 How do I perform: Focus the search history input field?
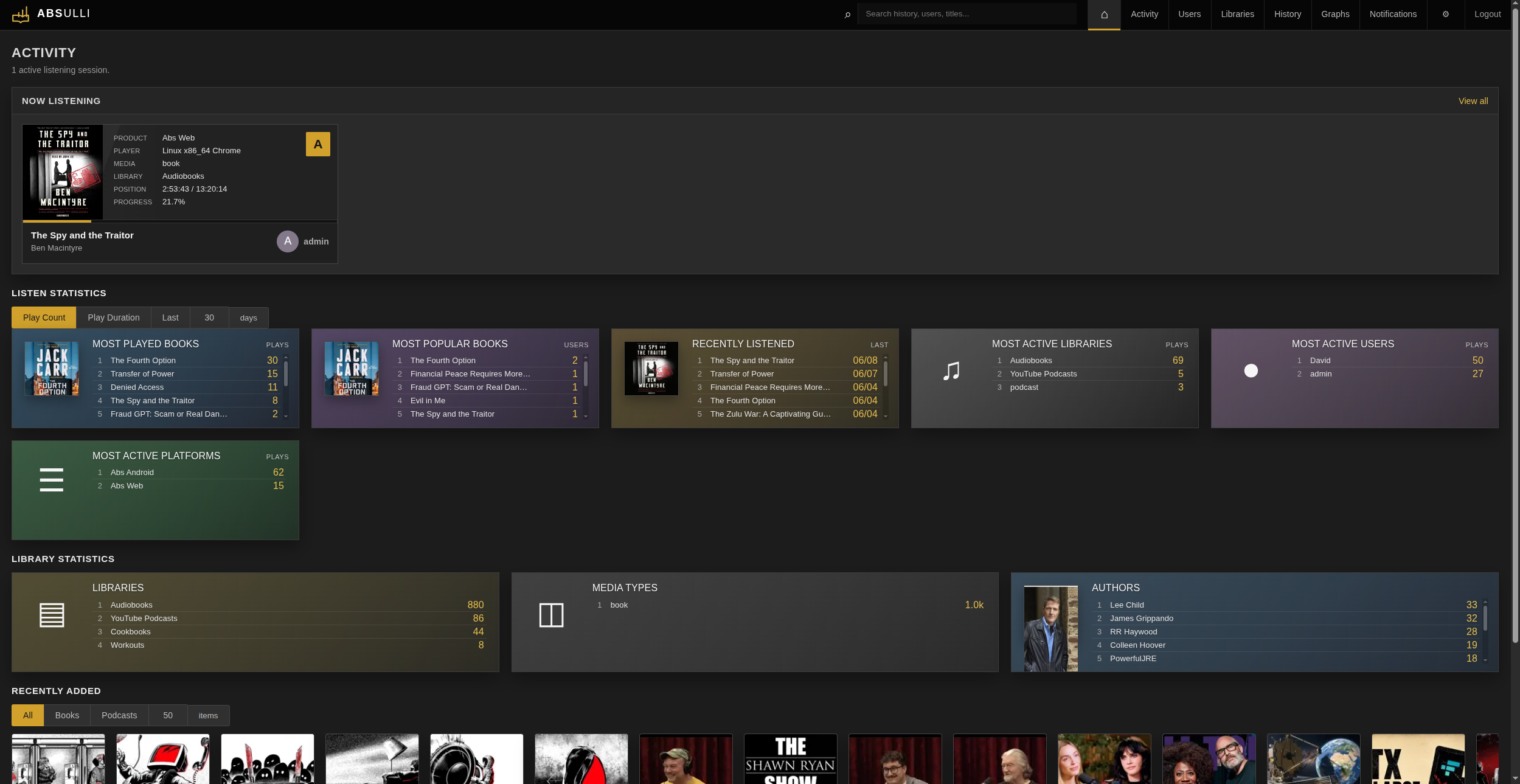point(966,14)
